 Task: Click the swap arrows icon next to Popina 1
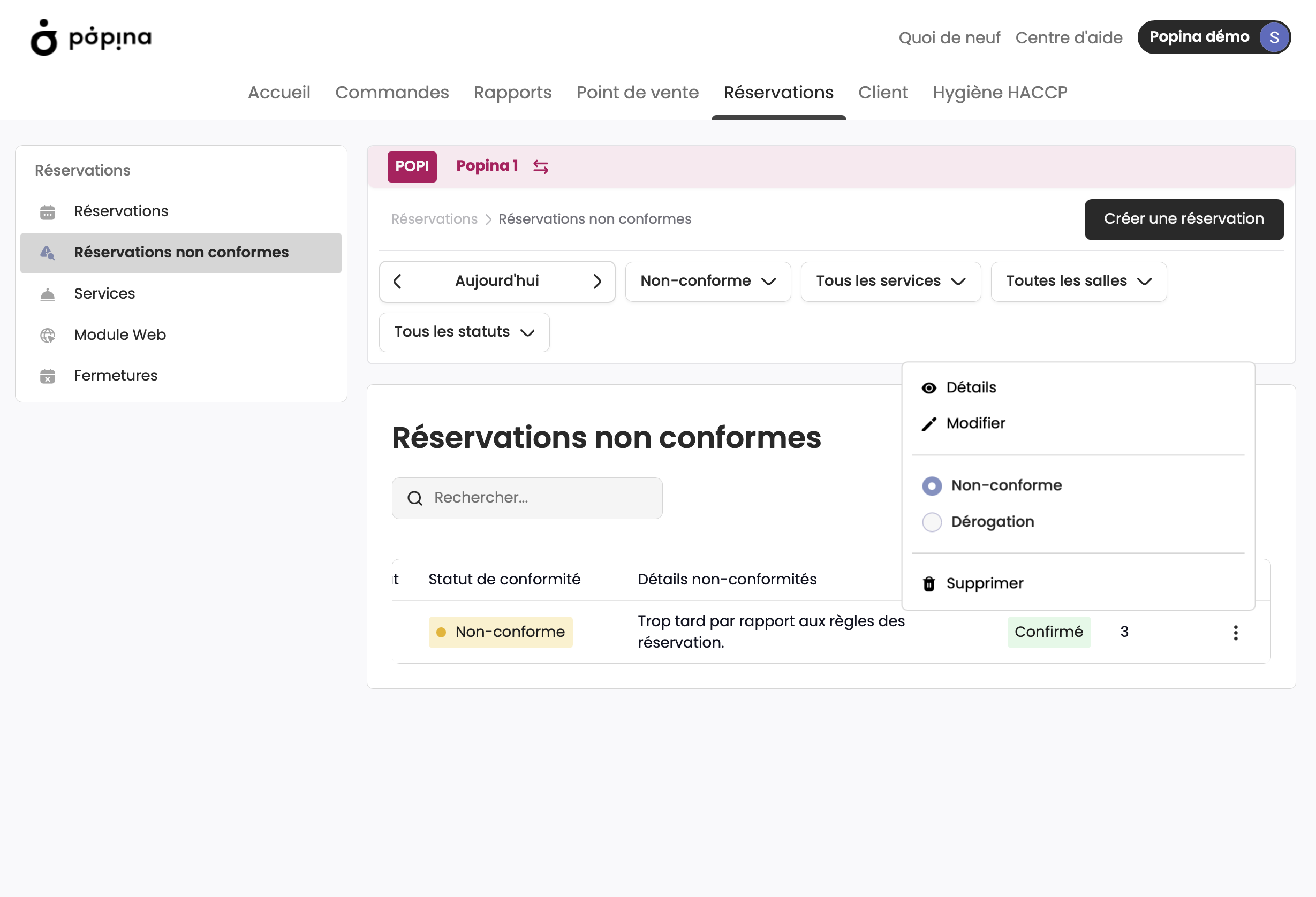(x=541, y=166)
